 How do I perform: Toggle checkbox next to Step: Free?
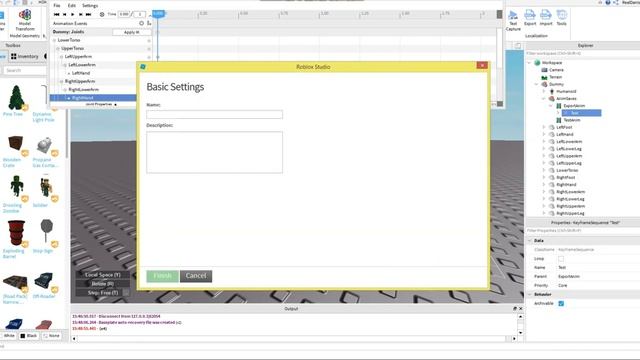point(126,293)
